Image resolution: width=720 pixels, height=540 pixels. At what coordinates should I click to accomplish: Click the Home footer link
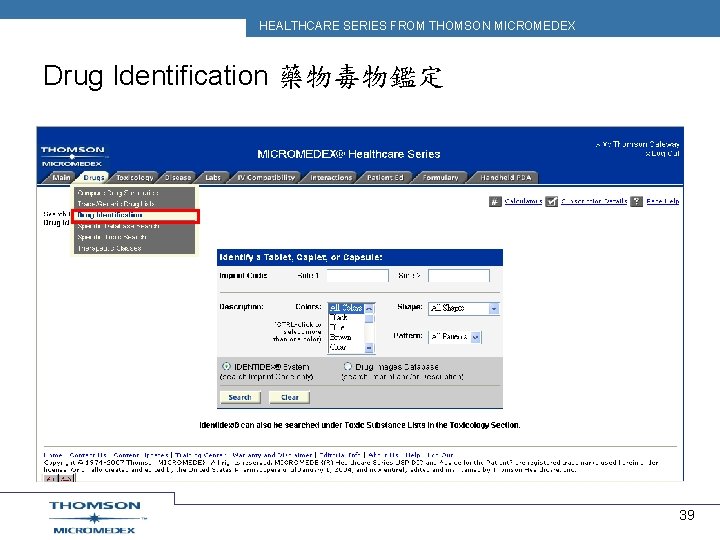click(53, 455)
